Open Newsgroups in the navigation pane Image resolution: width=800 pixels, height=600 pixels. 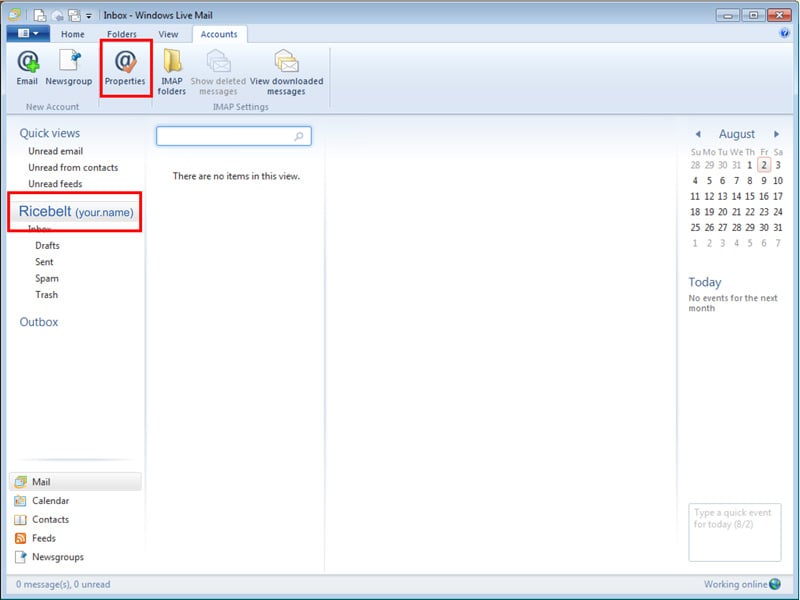point(58,557)
